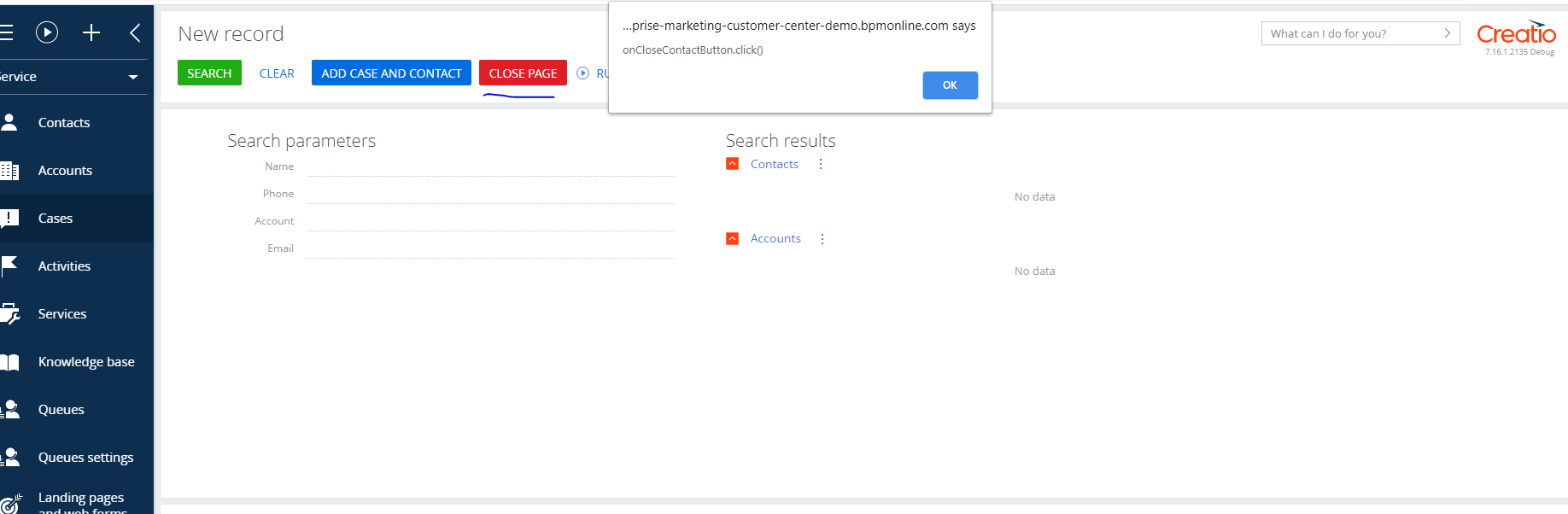Open the hamburger navigation menu
The height and width of the screenshot is (514, 1568).
point(6,33)
